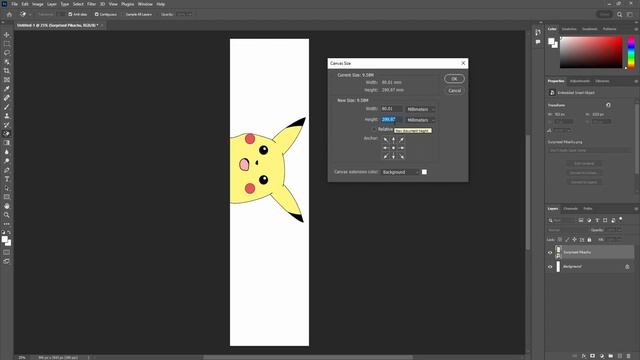
Task: Select the Move tool
Action: (x=7, y=35)
